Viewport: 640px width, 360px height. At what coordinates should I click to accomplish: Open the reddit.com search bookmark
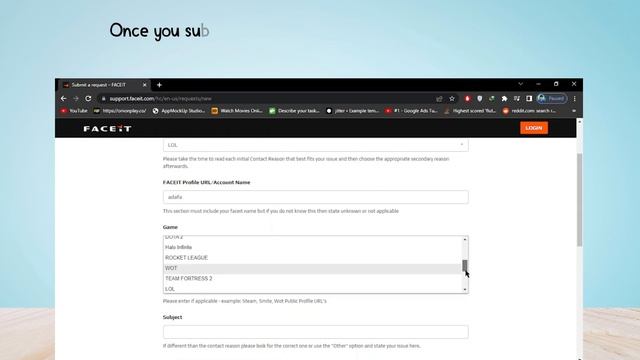tap(529, 111)
